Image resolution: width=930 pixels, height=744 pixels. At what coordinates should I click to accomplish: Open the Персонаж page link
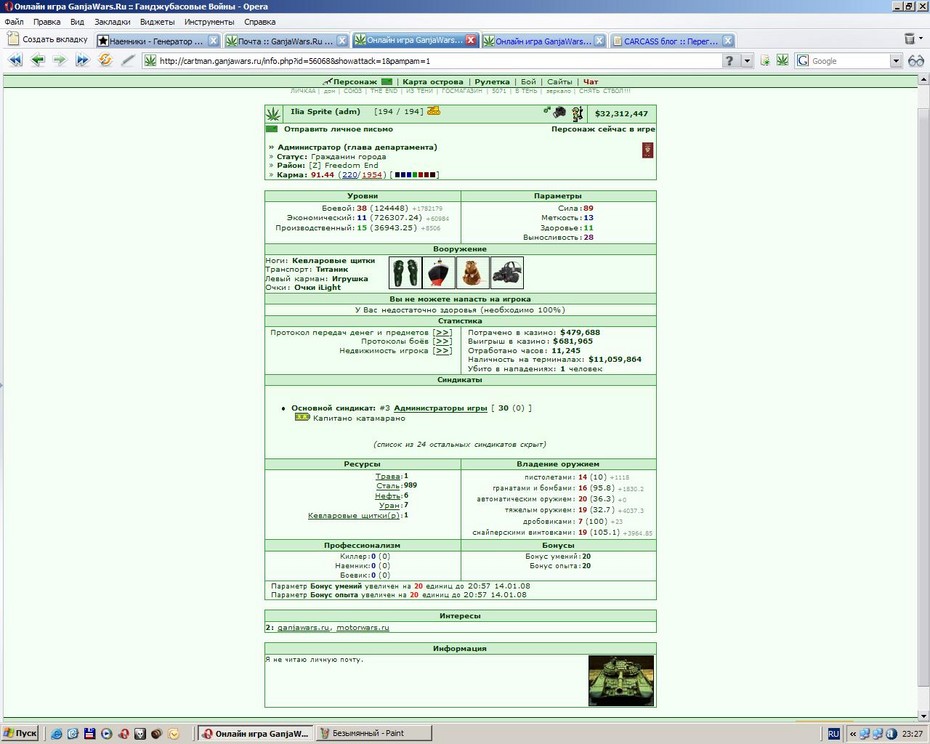click(x=355, y=82)
